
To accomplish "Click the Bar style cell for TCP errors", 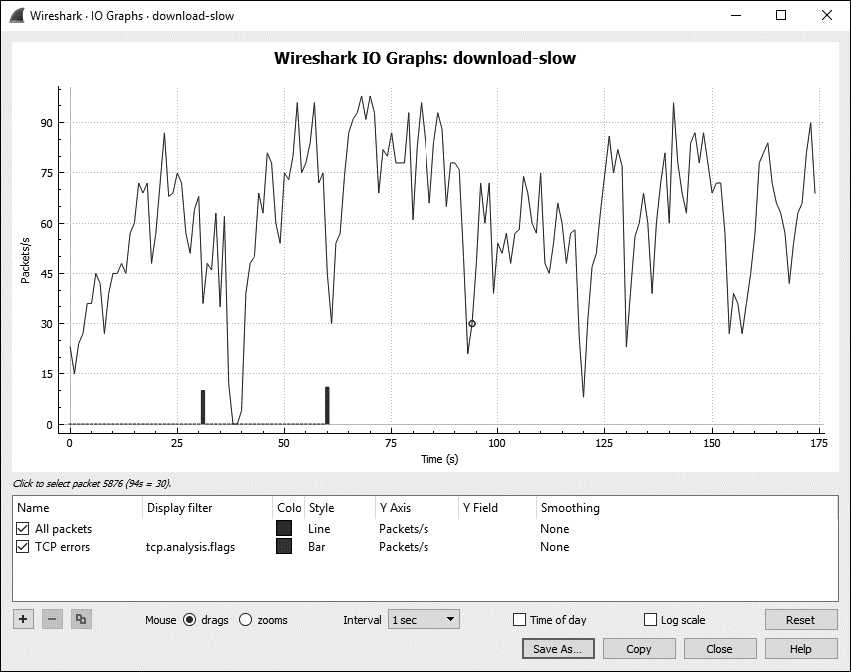I will coord(317,547).
